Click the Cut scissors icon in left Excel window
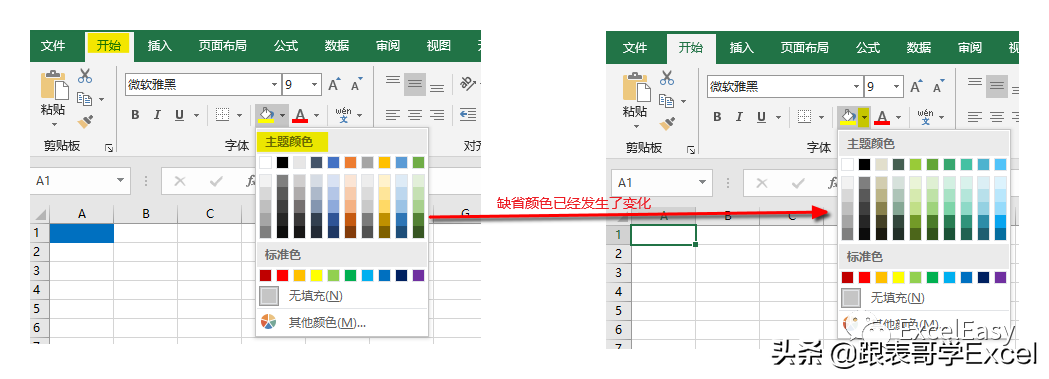Viewport: 1049px width, 379px height. (x=85, y=76)
